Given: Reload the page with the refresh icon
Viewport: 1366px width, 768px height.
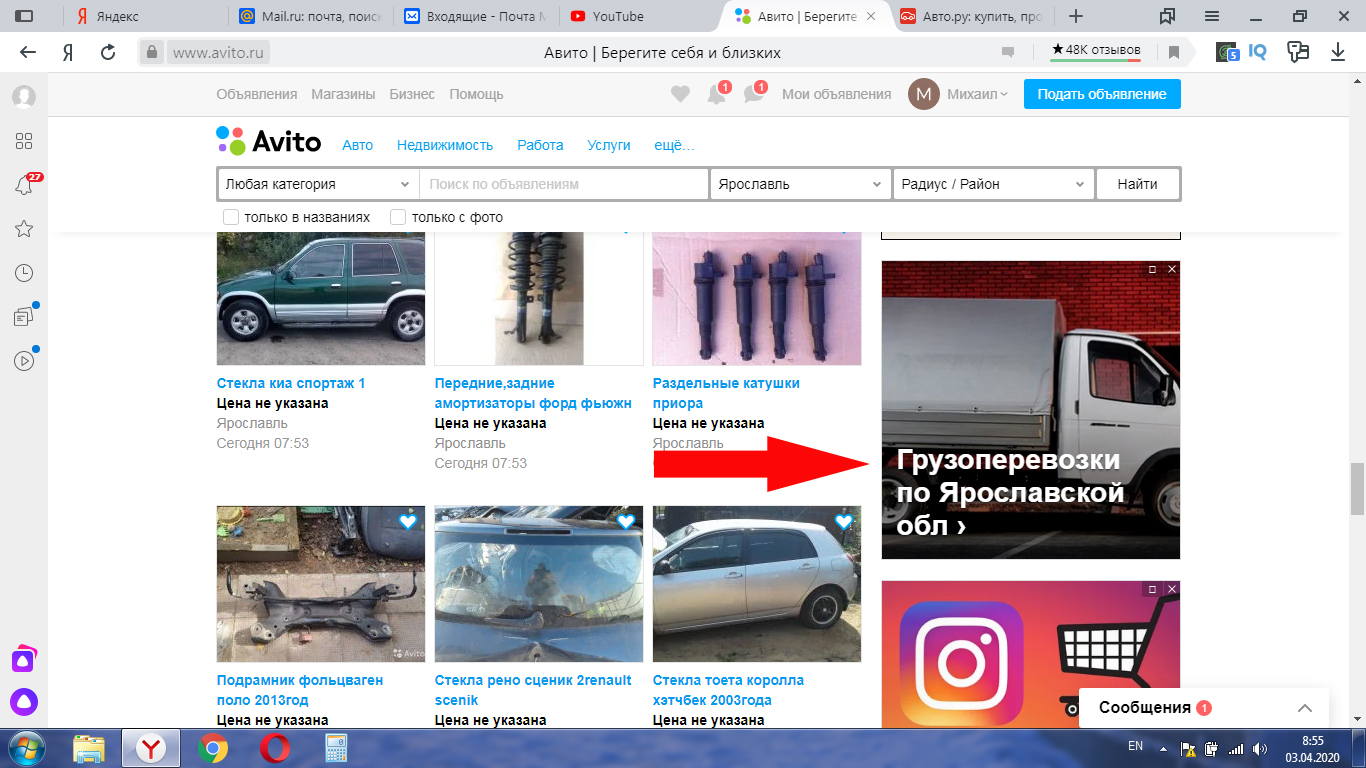Looking at the screenshot, I should coord(108,53).
